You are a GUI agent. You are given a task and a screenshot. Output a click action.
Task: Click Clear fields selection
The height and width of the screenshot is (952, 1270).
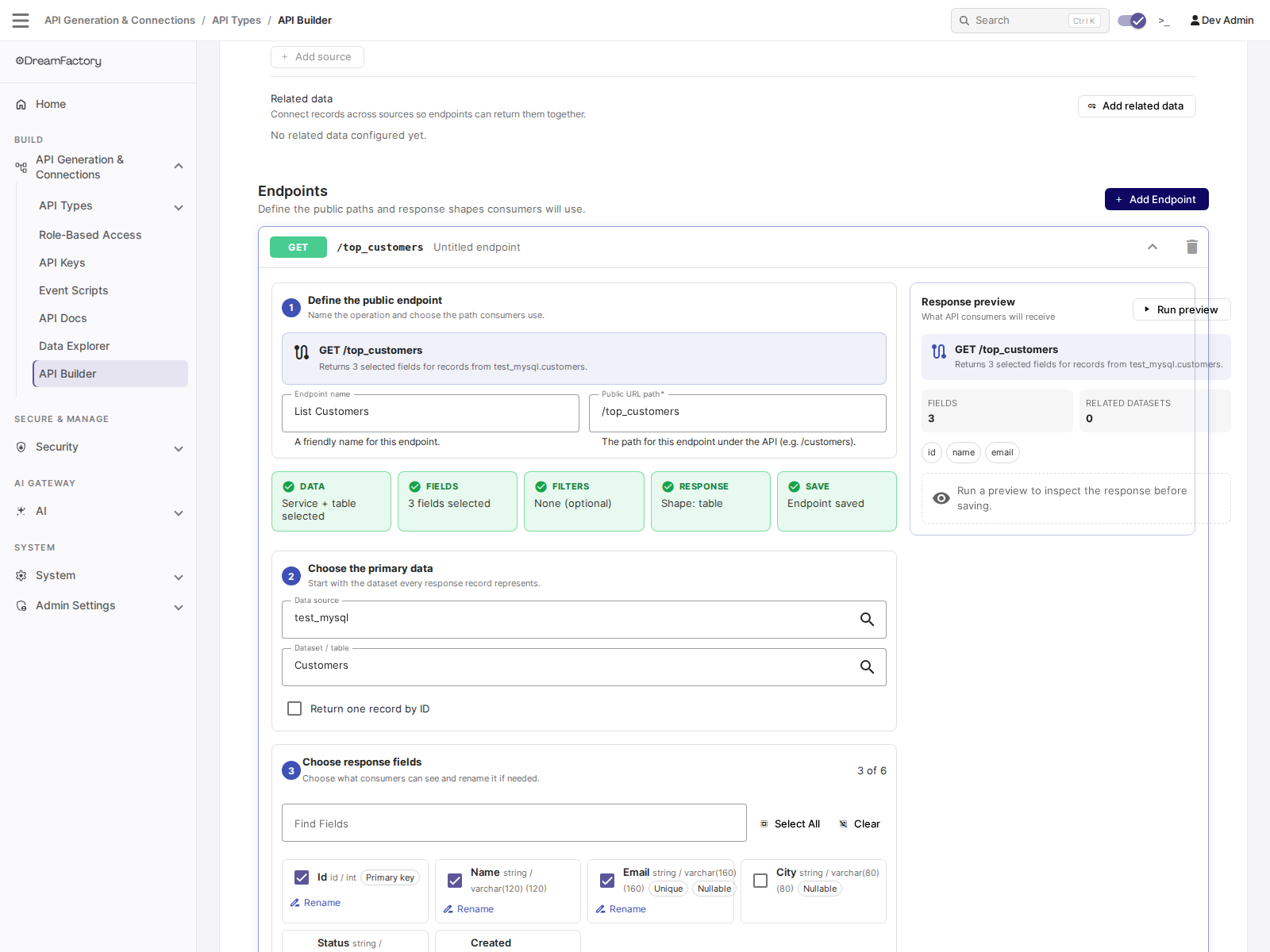click(x=860, y=823)
